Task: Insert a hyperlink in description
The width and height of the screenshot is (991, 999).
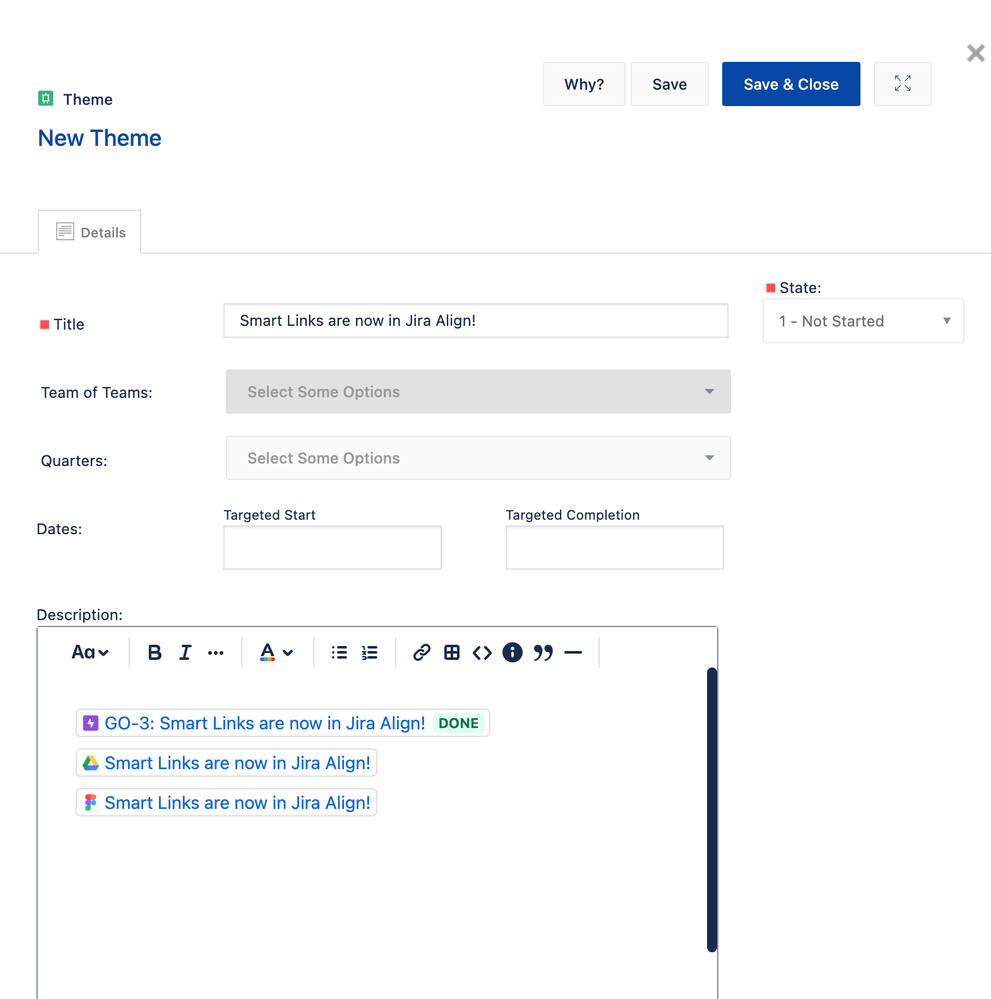Action: 421,652
